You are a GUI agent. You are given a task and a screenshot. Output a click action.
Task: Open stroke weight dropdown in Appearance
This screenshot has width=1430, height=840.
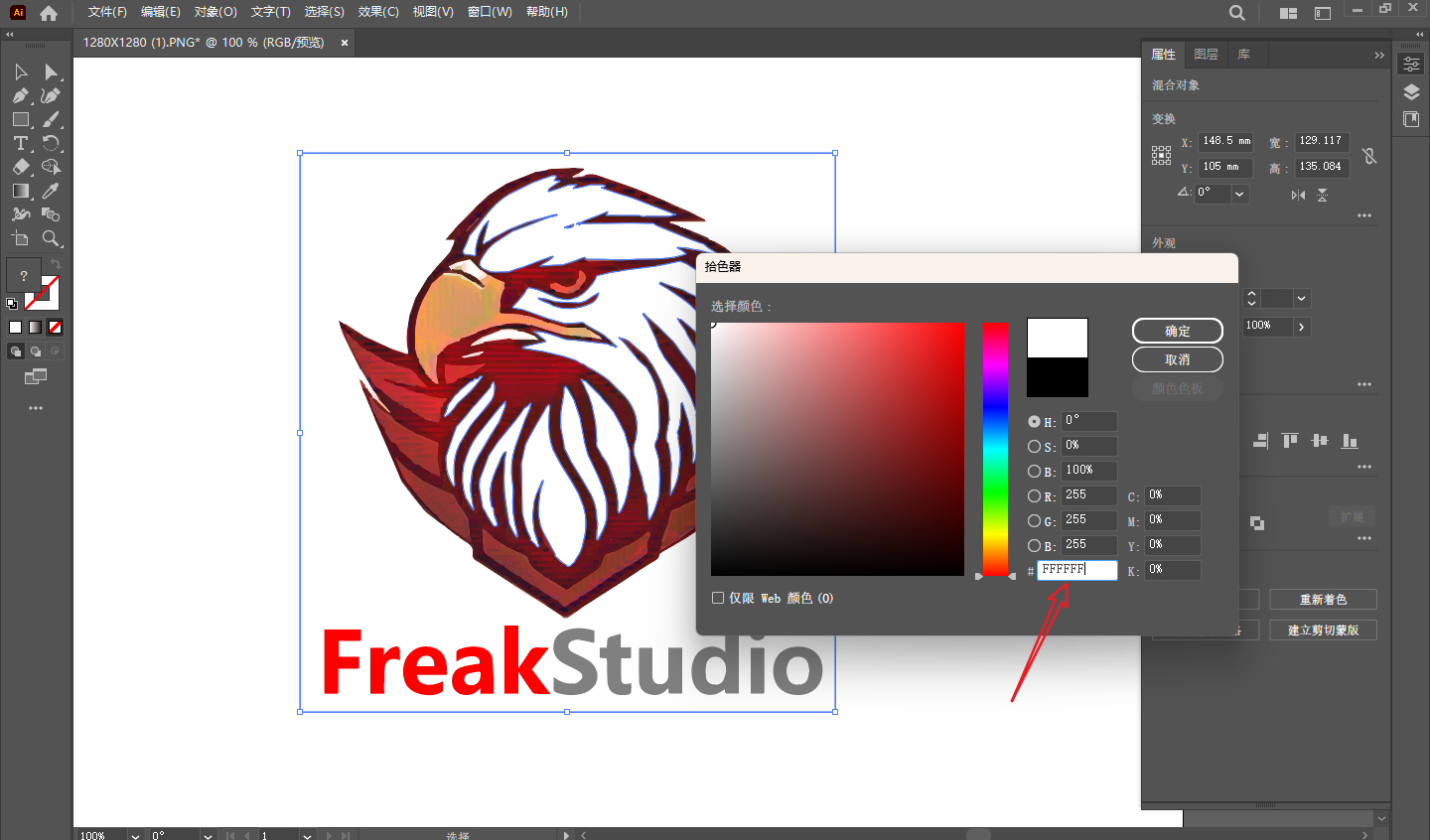click(x=1301, y=298)
